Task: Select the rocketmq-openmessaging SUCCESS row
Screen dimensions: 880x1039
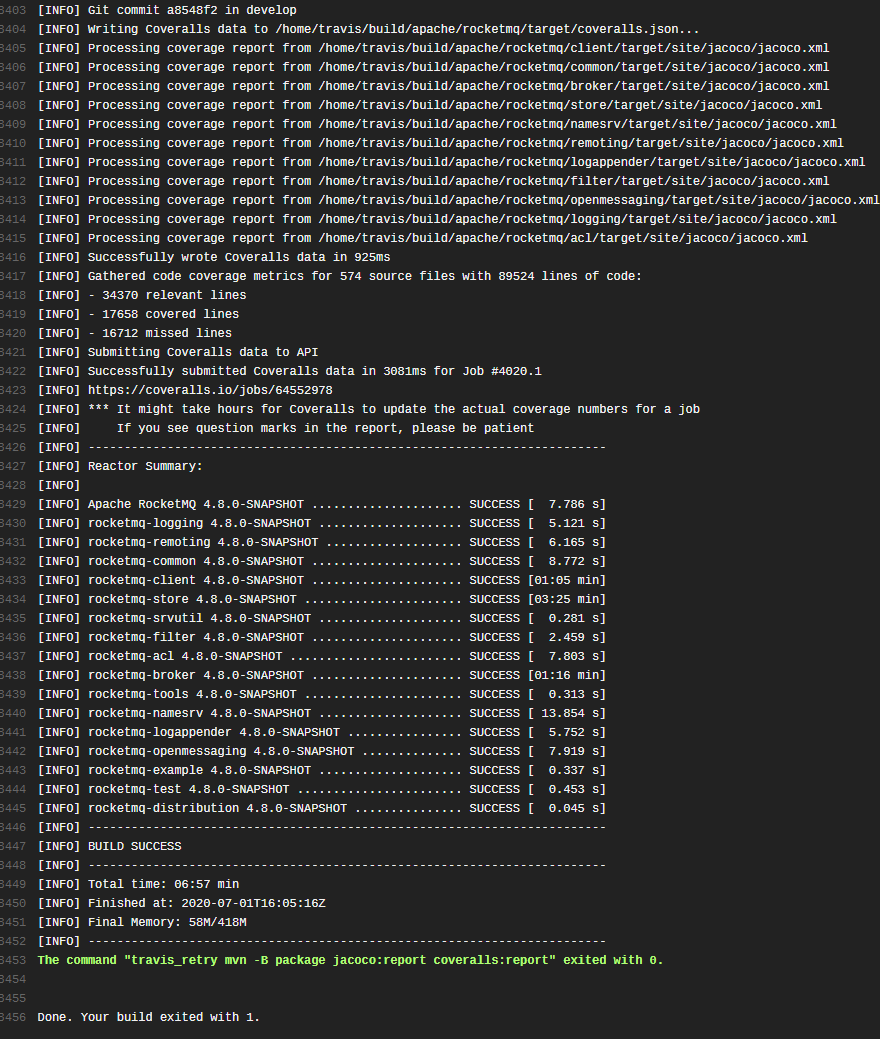Action: tap(321, 751)
